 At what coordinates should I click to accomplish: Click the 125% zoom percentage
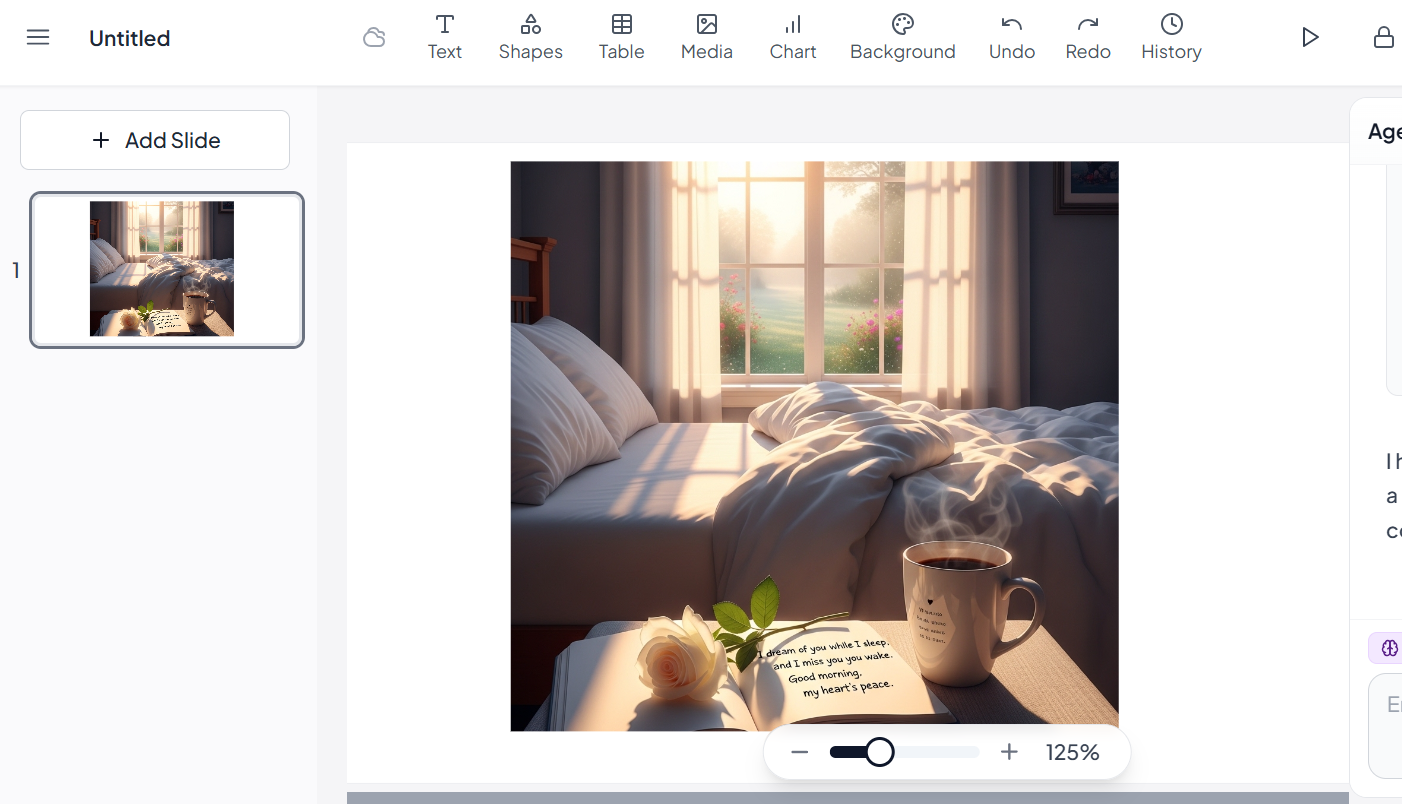tap(1073, 752)
